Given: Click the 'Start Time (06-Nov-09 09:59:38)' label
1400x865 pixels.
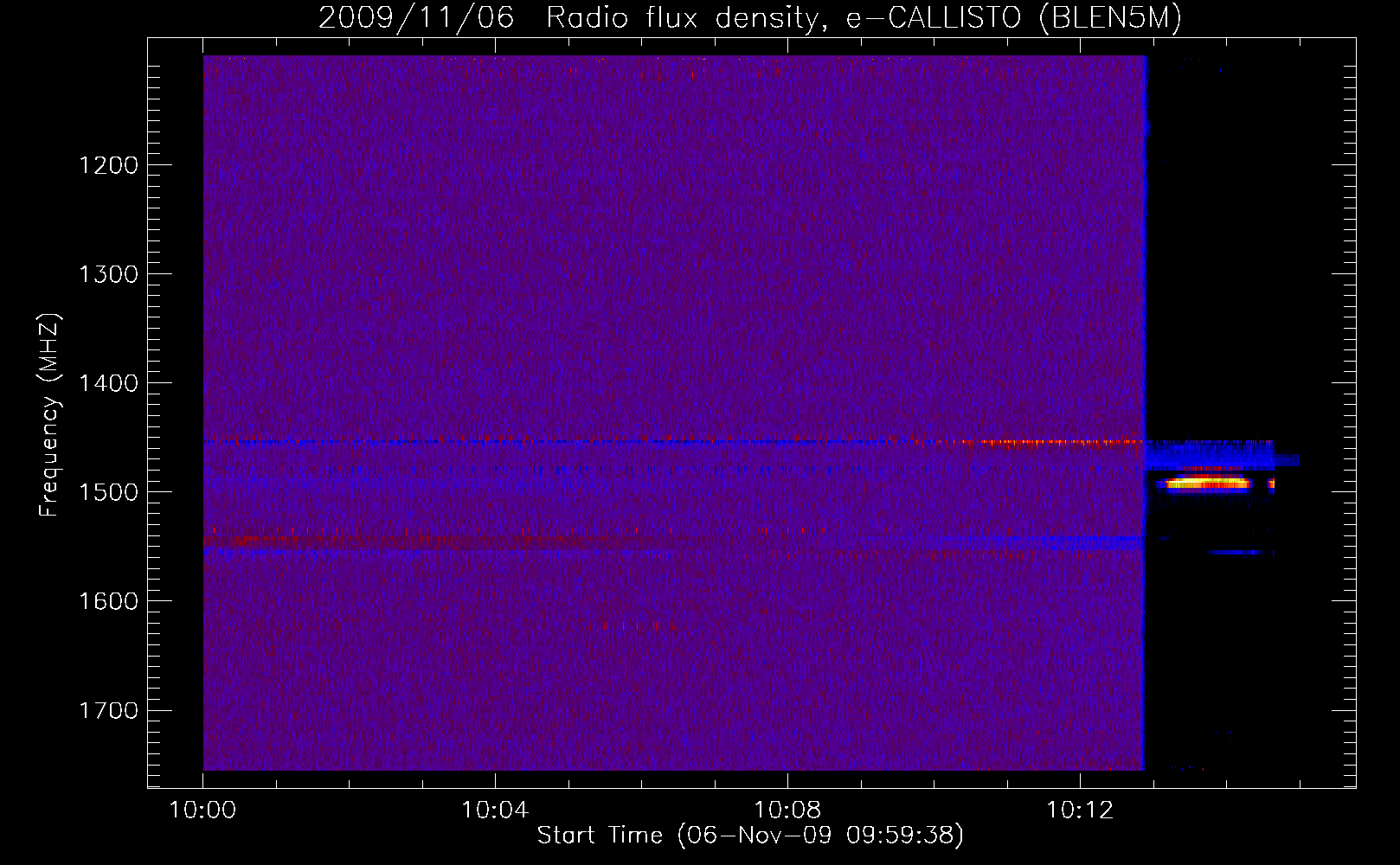Looking at the screenshot, I should (750, 836).
